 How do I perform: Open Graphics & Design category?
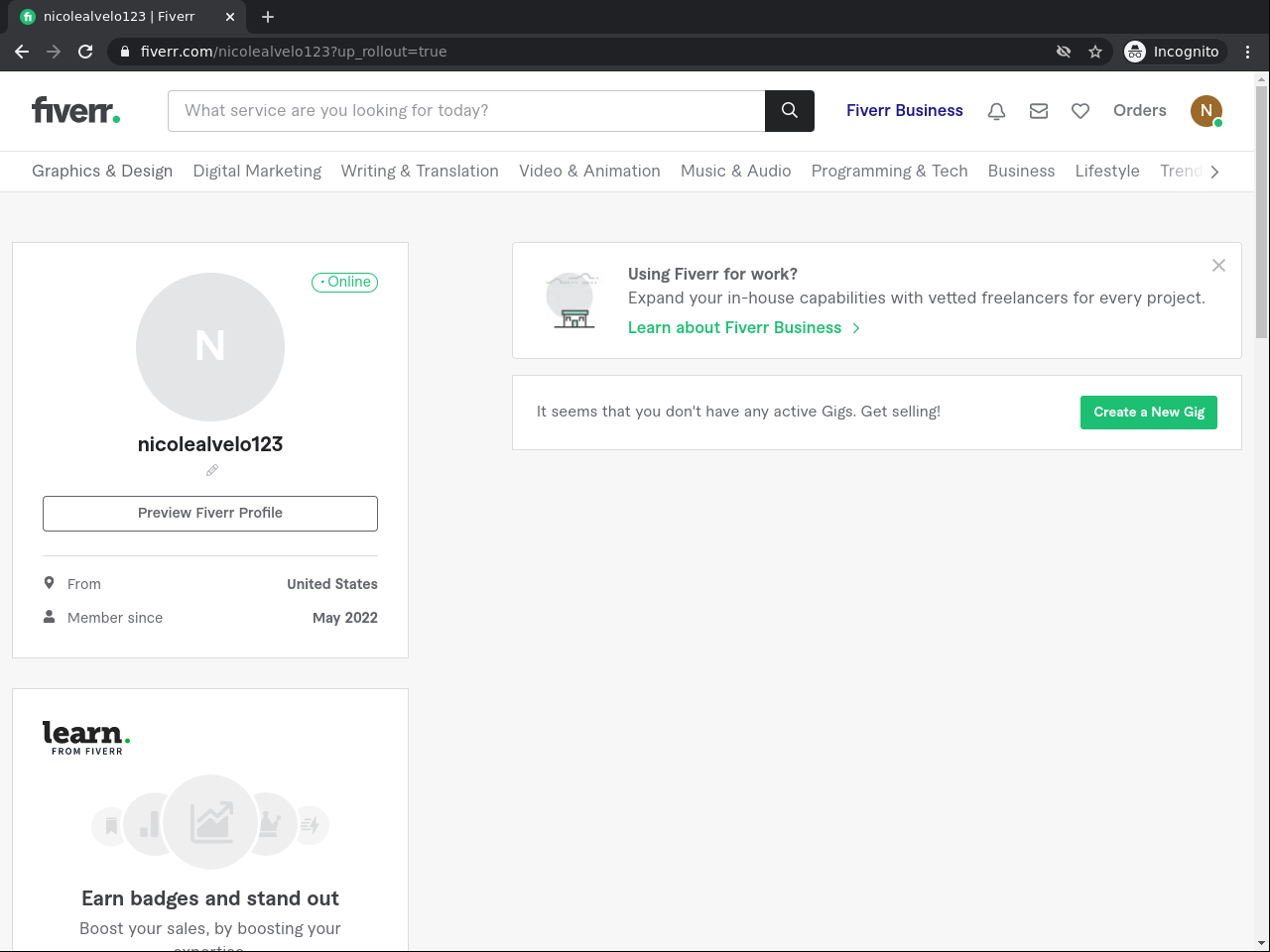point(102,171)
